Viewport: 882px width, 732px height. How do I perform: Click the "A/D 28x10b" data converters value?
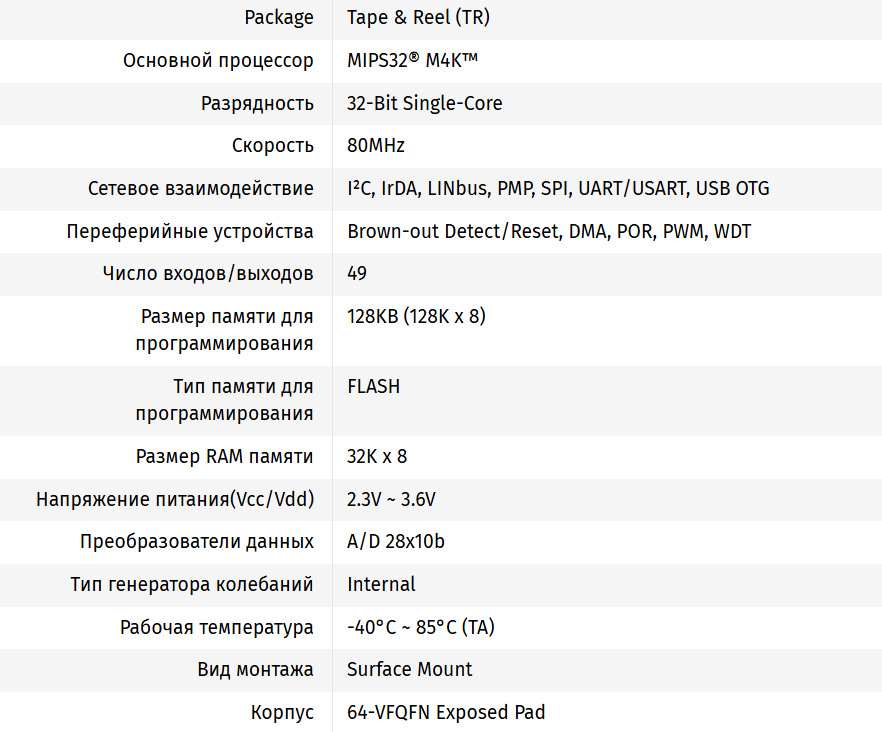pyautogui.click(x=396, y=541)
